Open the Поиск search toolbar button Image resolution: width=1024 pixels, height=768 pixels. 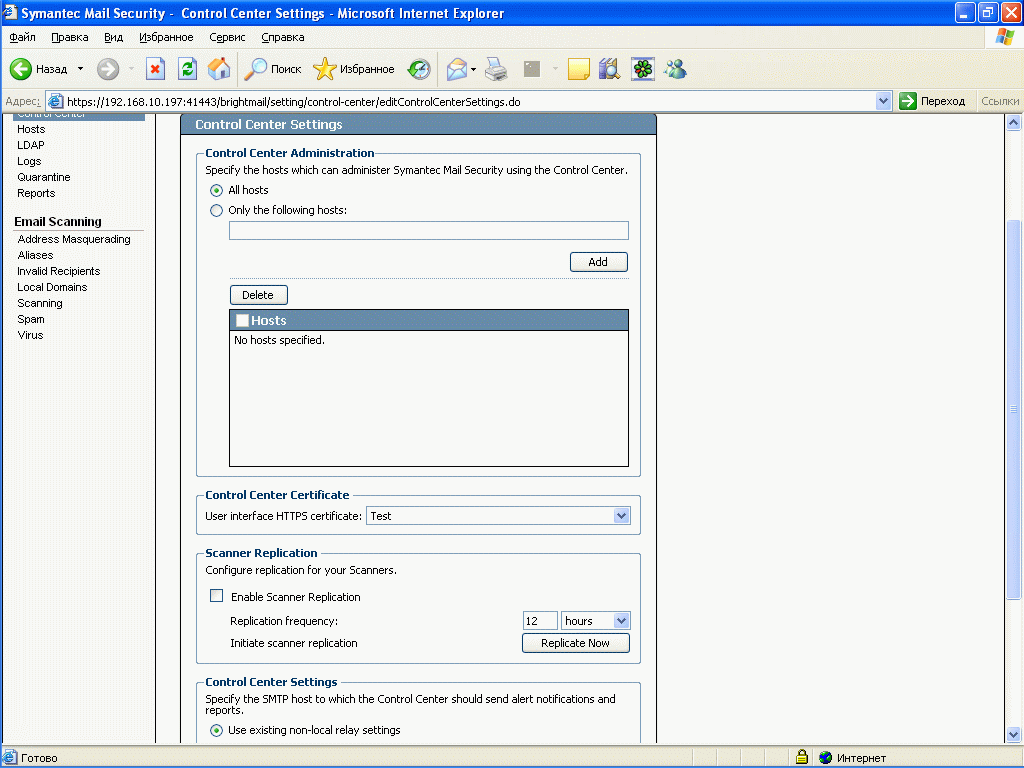(x=272, y=69)
